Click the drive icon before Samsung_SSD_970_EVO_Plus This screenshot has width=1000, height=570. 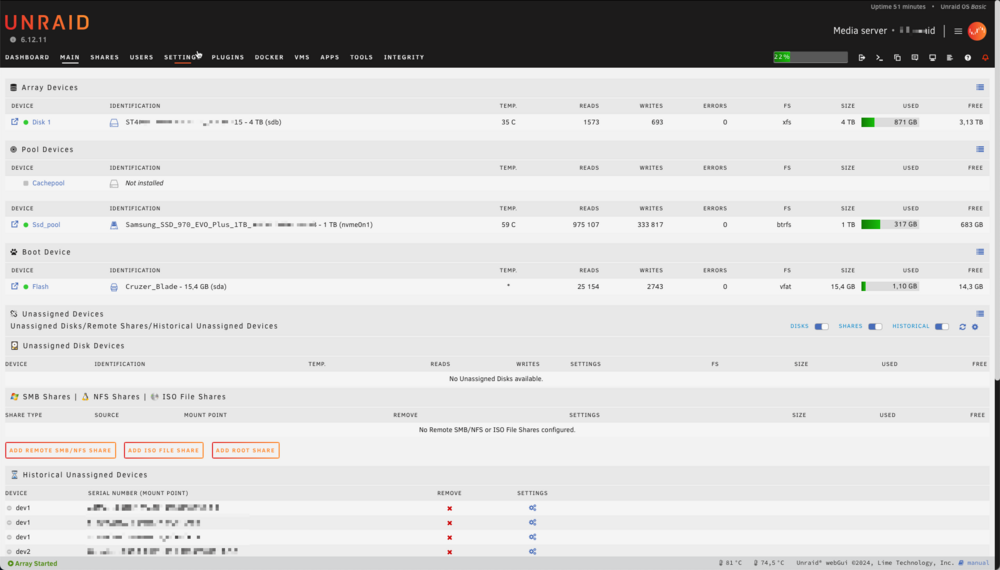pyautogui.click(x=114, y=225)
